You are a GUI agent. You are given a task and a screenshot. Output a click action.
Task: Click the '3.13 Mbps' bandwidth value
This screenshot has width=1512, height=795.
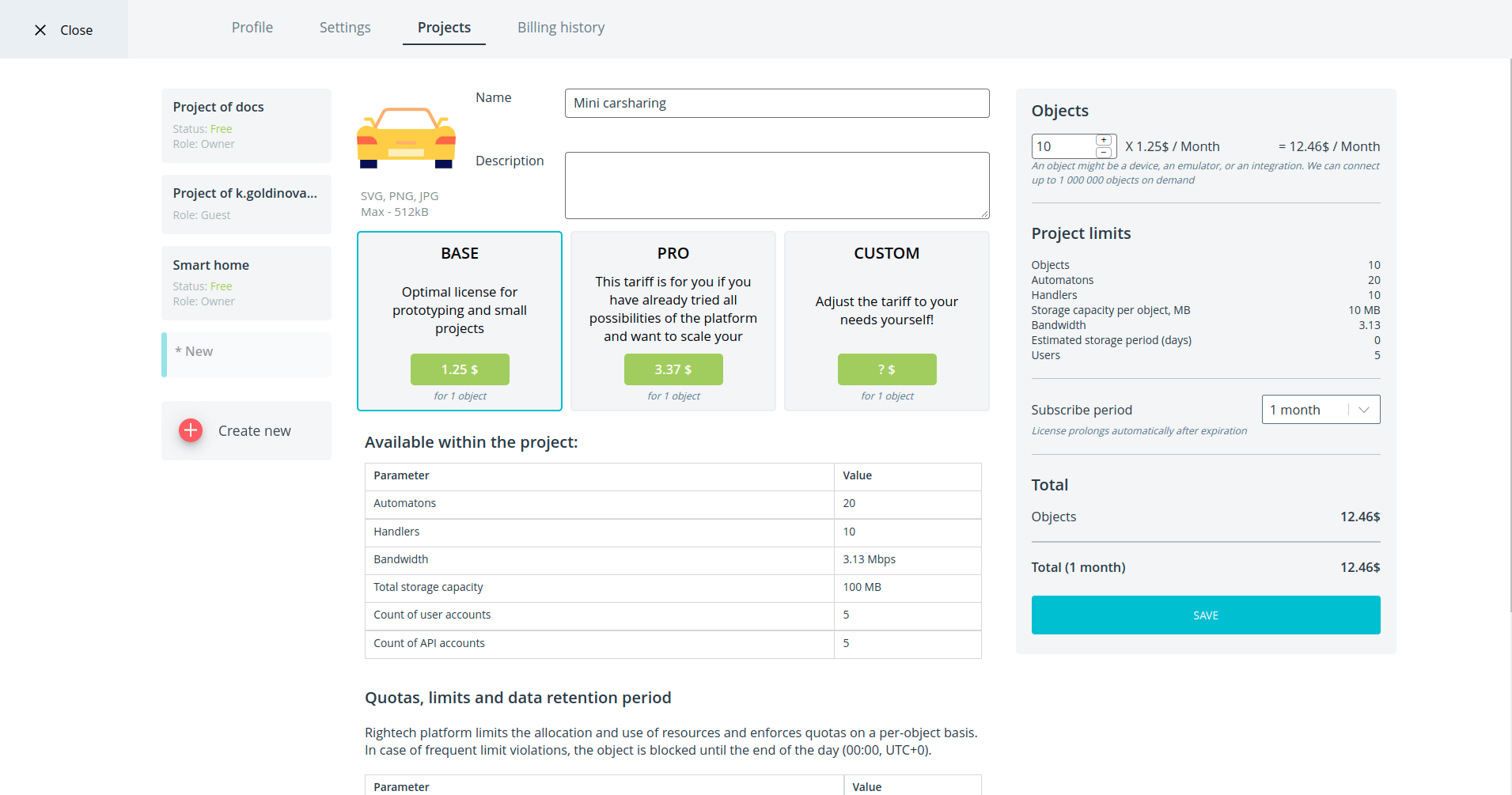pyautogui.click(x=870, y=559)
